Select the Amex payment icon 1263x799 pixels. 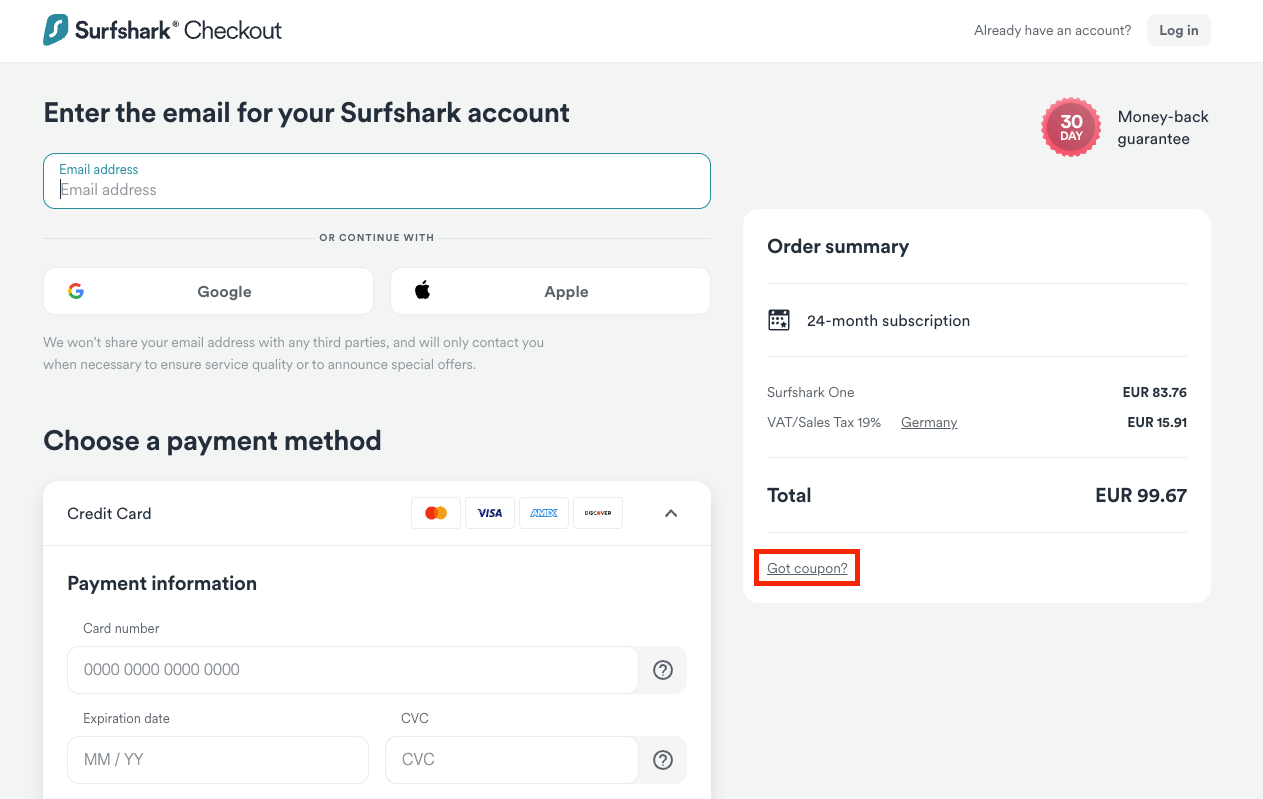point(544,512)
